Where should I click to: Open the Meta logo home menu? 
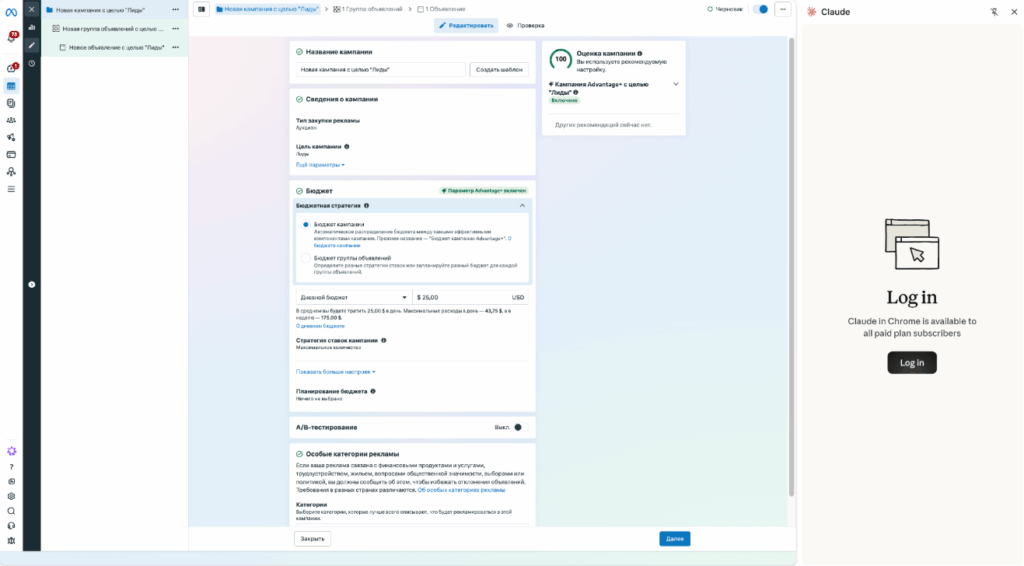[x=11, y=12]
